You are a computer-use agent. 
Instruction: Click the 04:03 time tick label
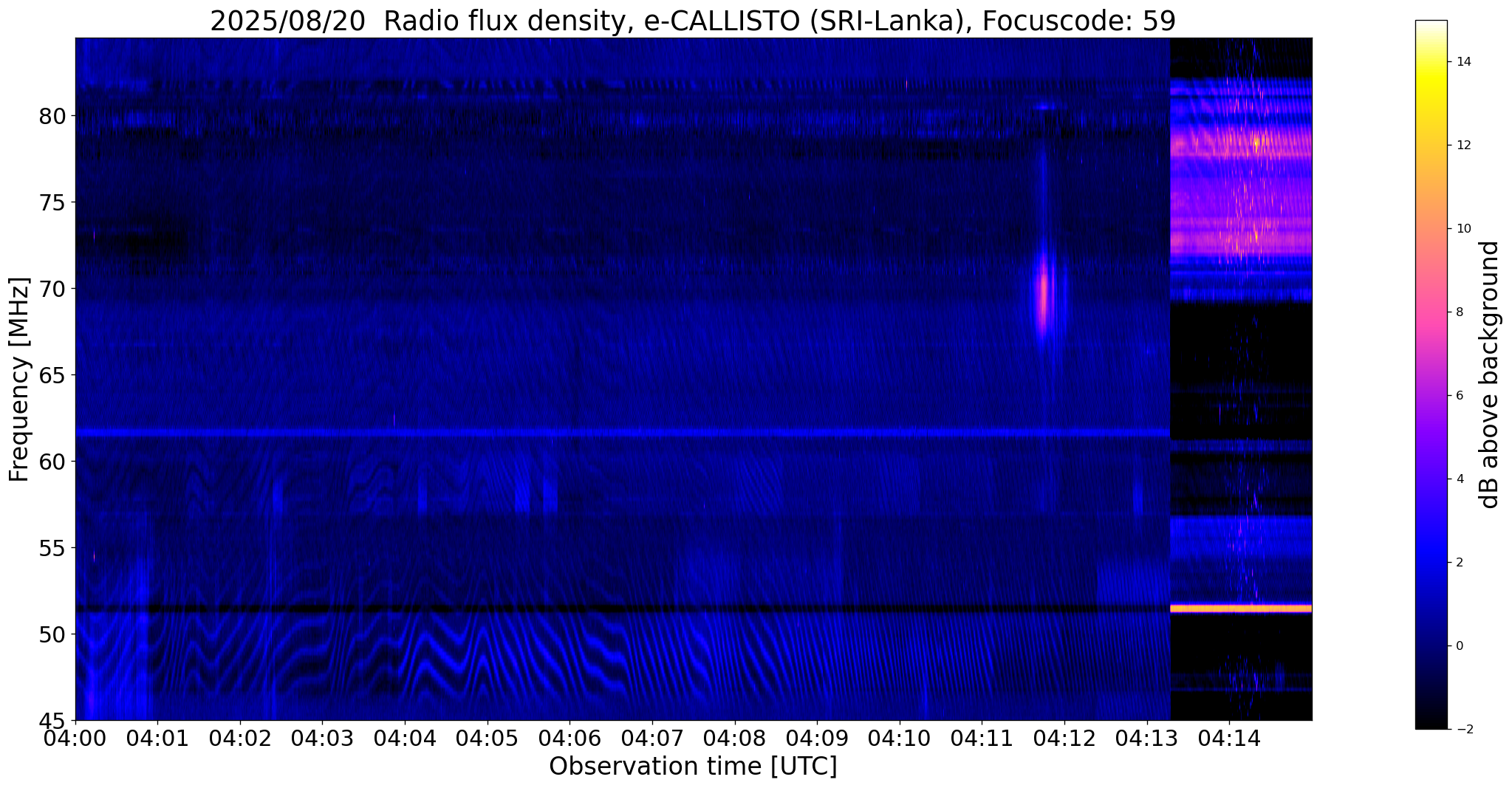323,738
